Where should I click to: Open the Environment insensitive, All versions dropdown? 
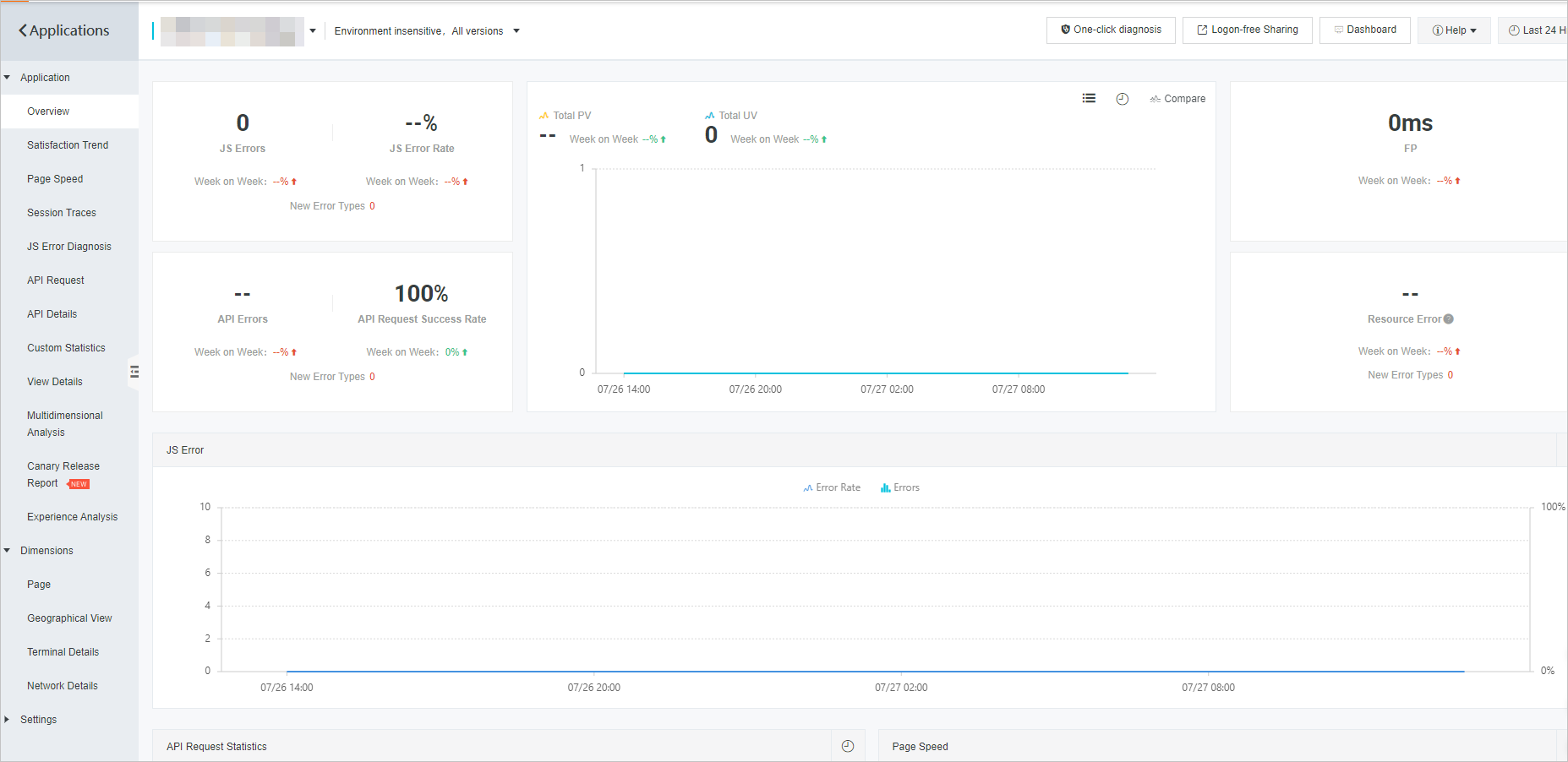(x=427, y=31)
